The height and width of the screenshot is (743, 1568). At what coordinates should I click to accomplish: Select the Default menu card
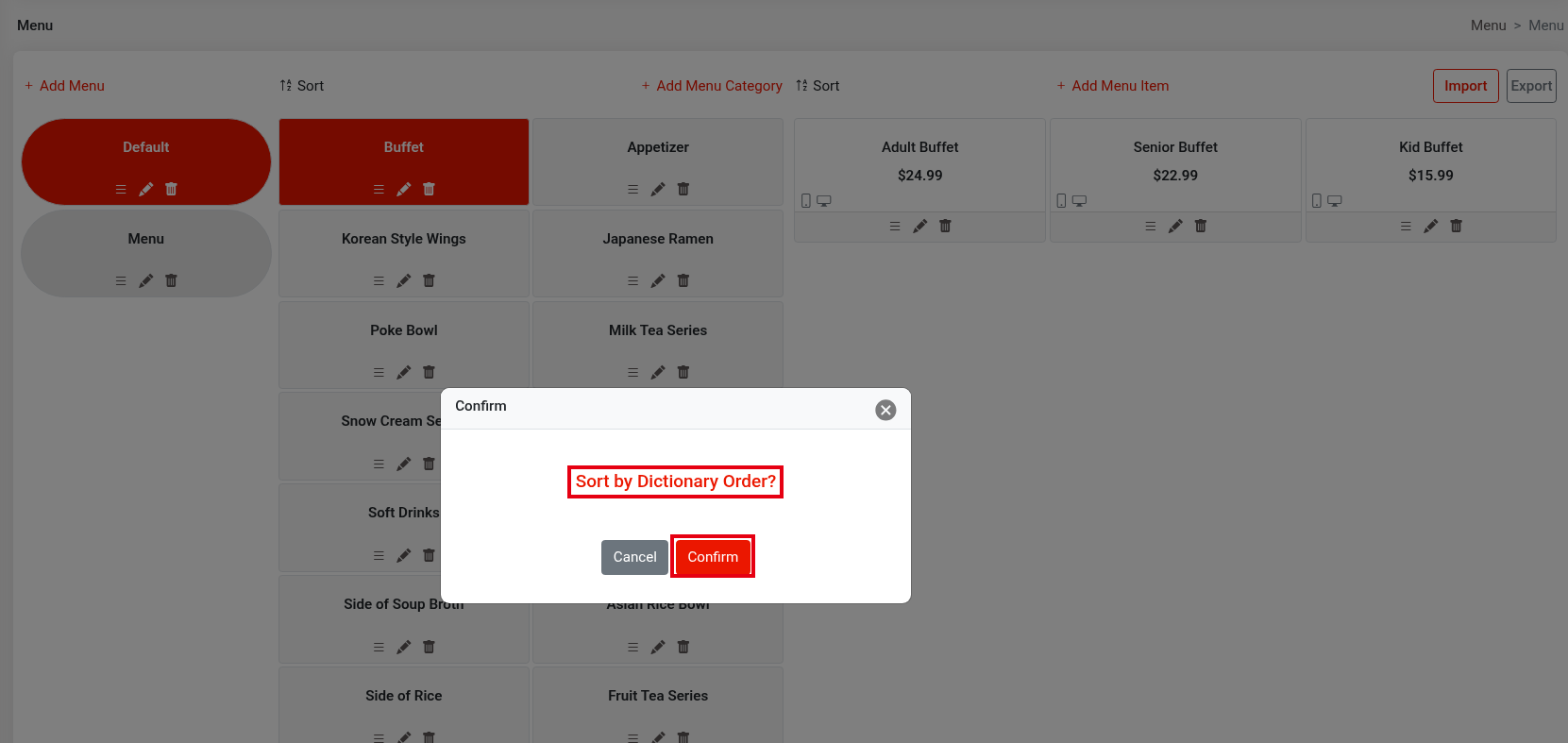146,161
